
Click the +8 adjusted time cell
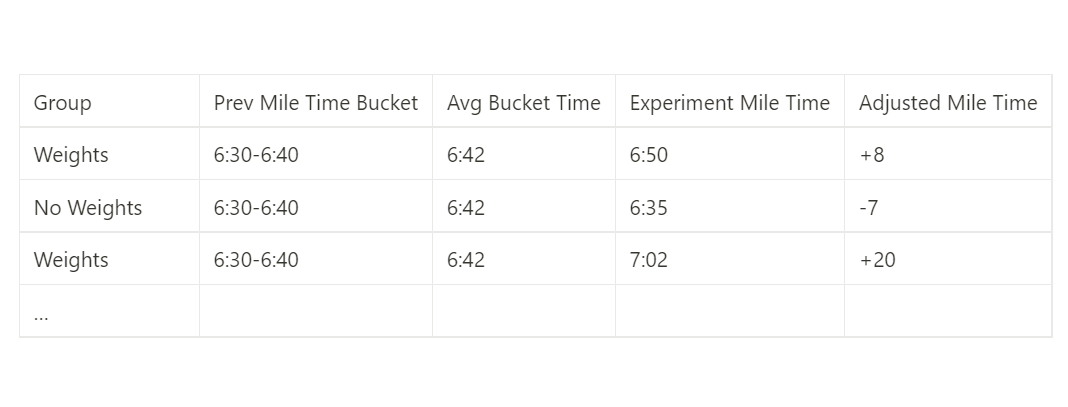click(x=871, y=155)
